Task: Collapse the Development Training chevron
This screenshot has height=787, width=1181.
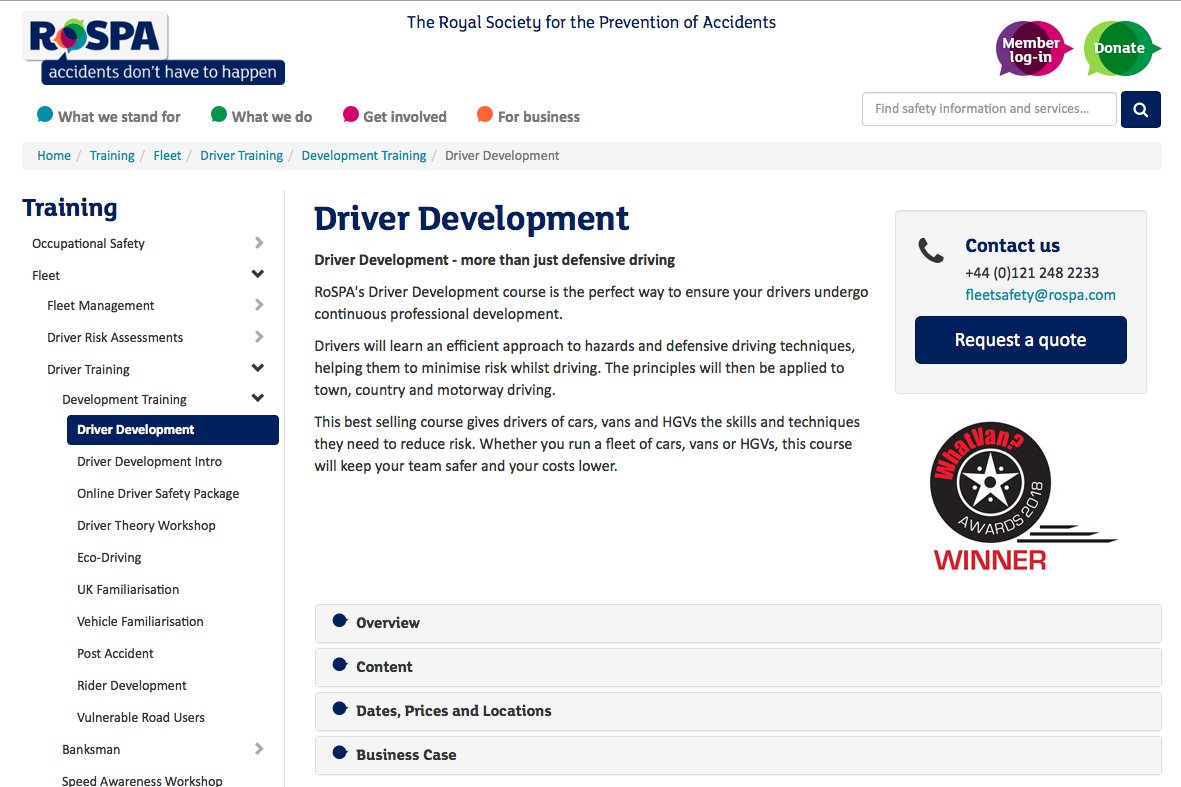Action: (x=258, y=398)
